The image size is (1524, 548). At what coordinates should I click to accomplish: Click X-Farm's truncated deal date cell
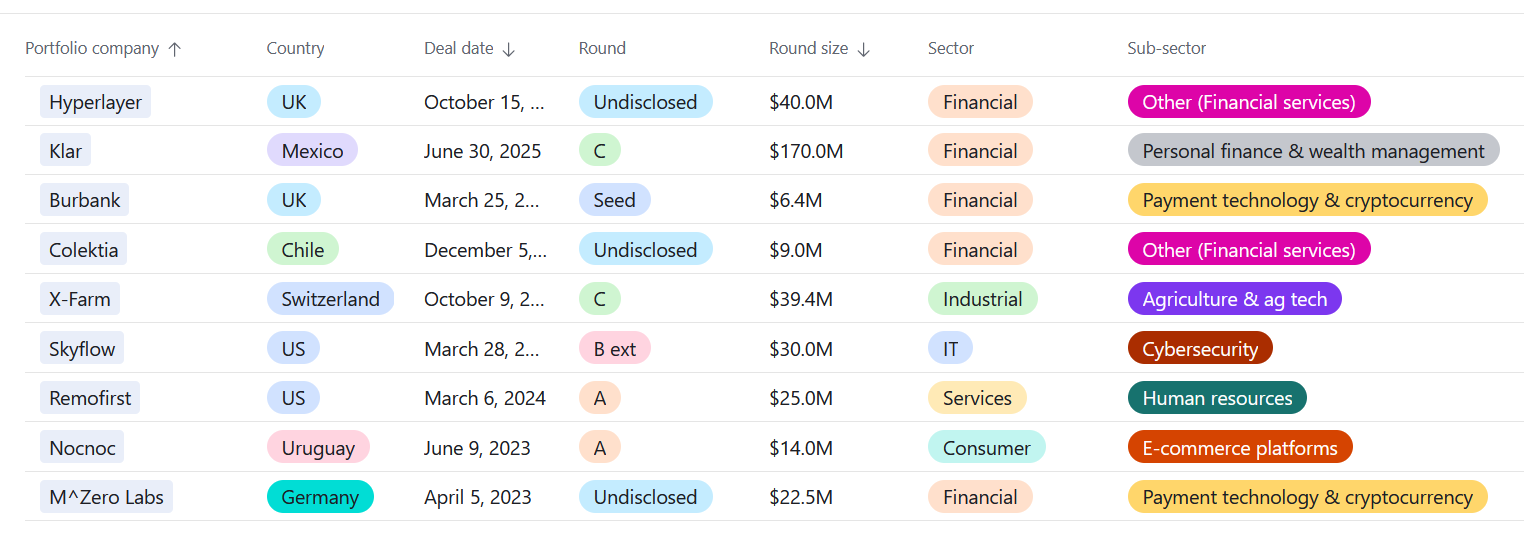point(485,299)
